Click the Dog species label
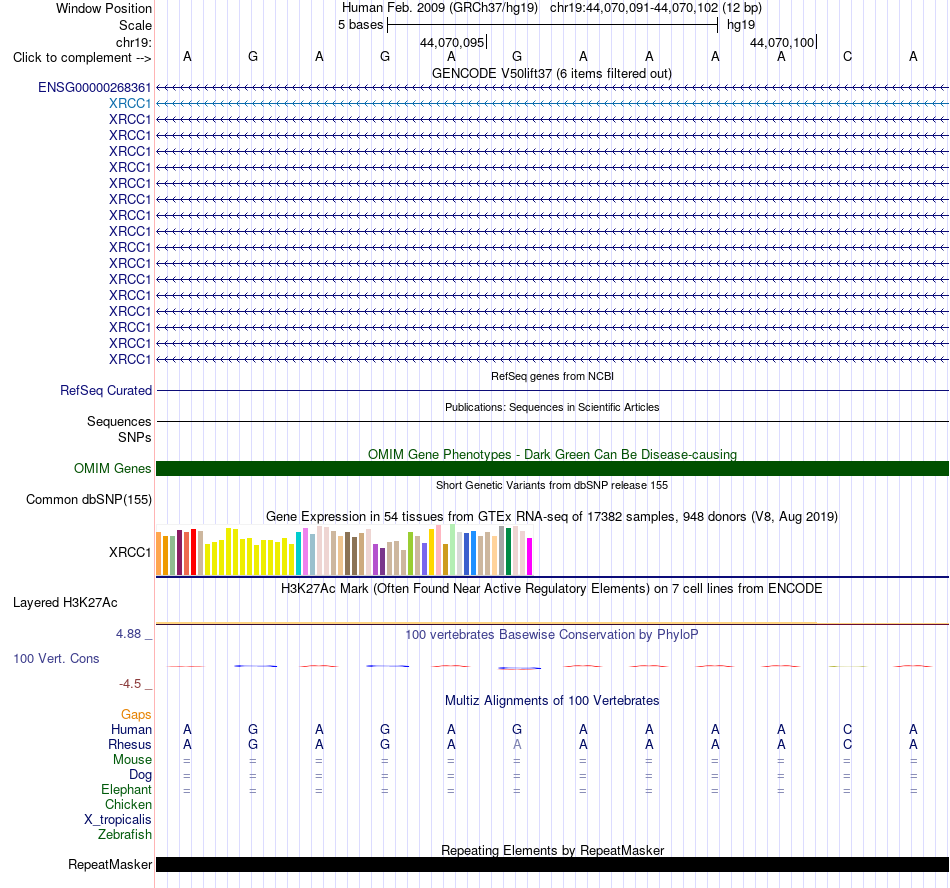950x888 pixels. click(141, 775)
